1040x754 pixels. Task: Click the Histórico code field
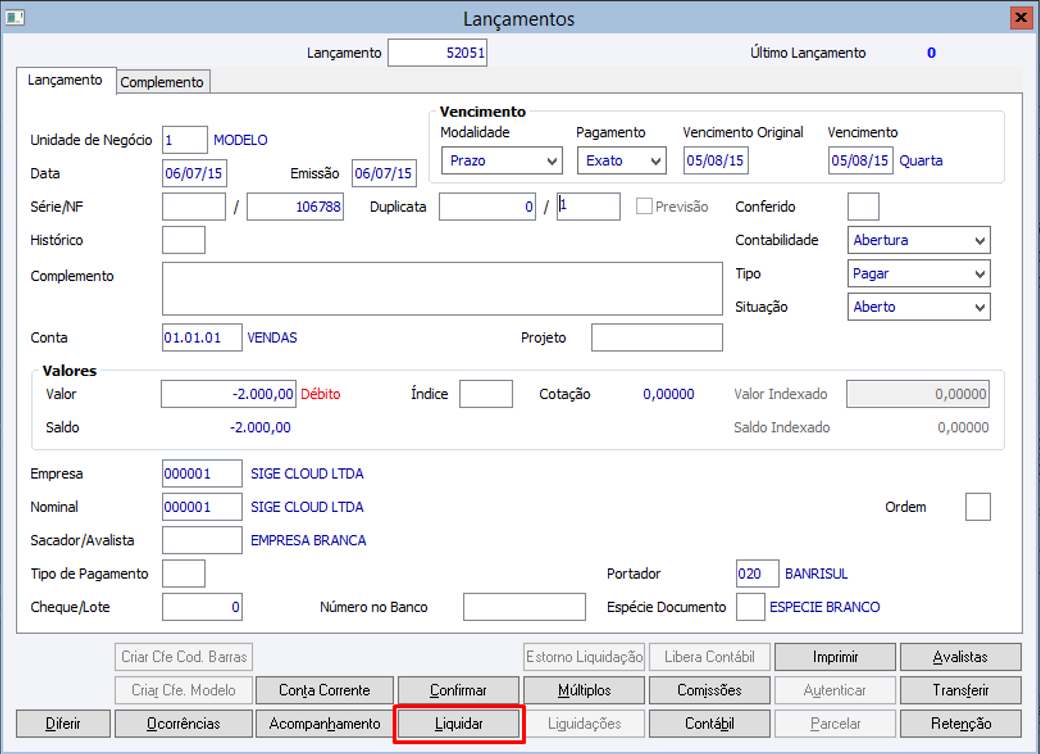[x=184, y=240]
